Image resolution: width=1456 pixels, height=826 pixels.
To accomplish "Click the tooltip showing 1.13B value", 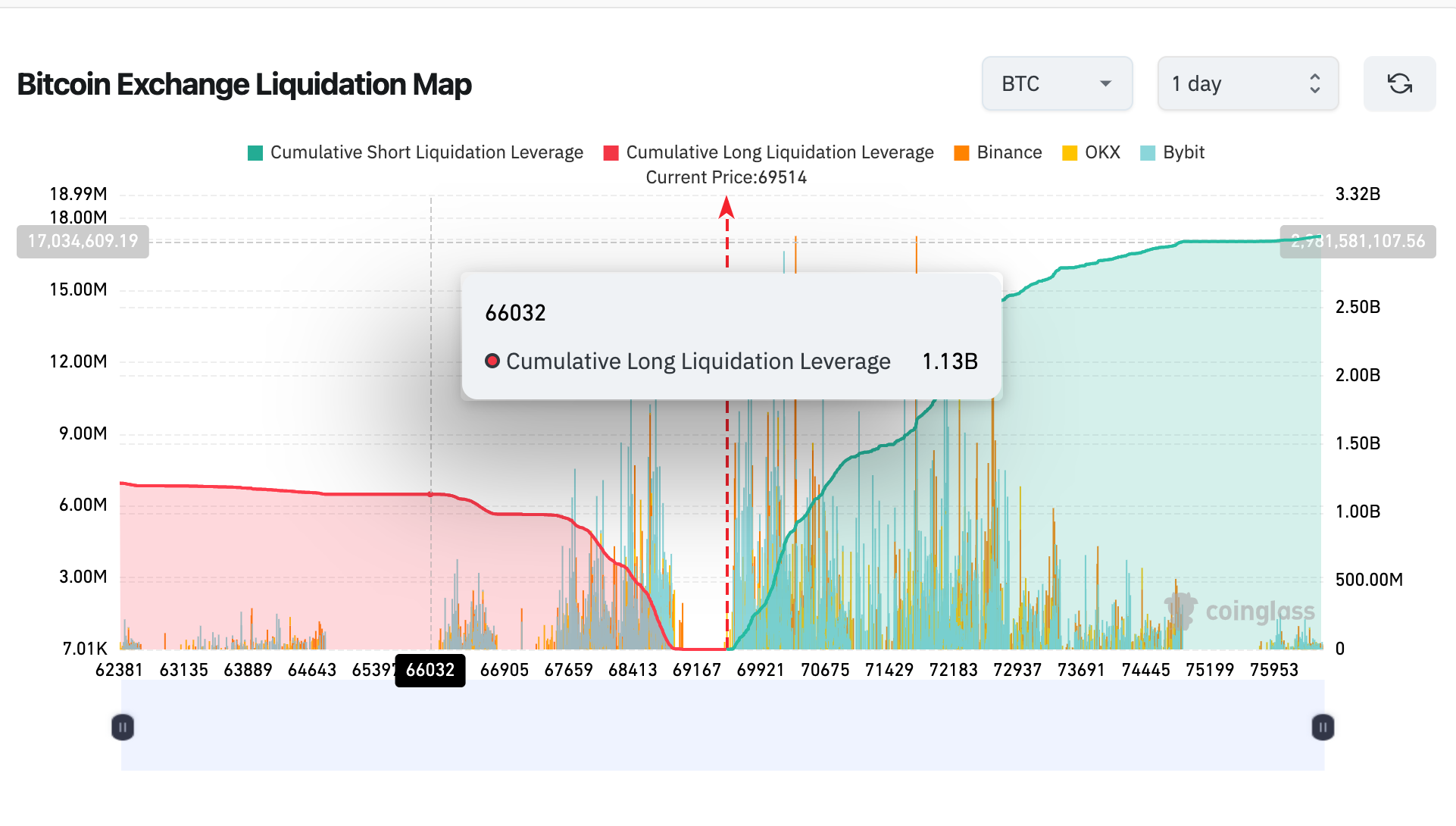I will click(x=949, y=361).
